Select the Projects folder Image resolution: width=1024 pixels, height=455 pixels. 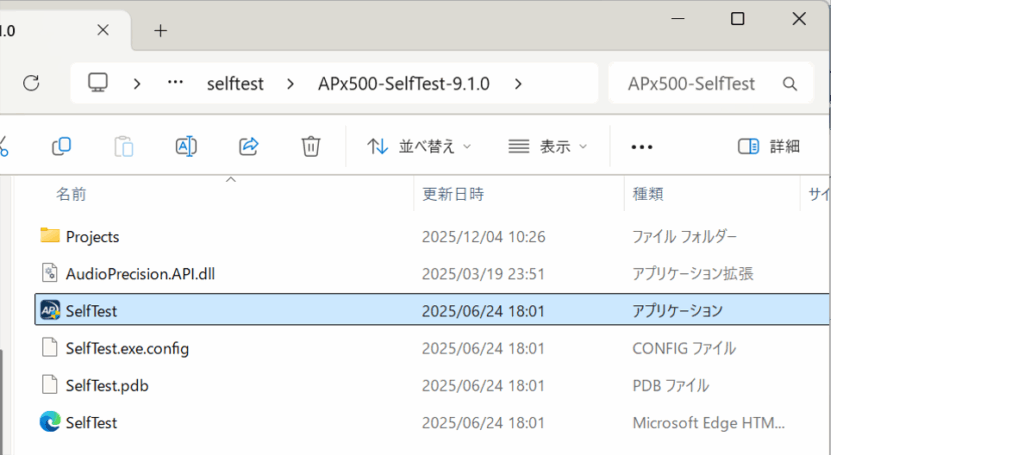92,237
